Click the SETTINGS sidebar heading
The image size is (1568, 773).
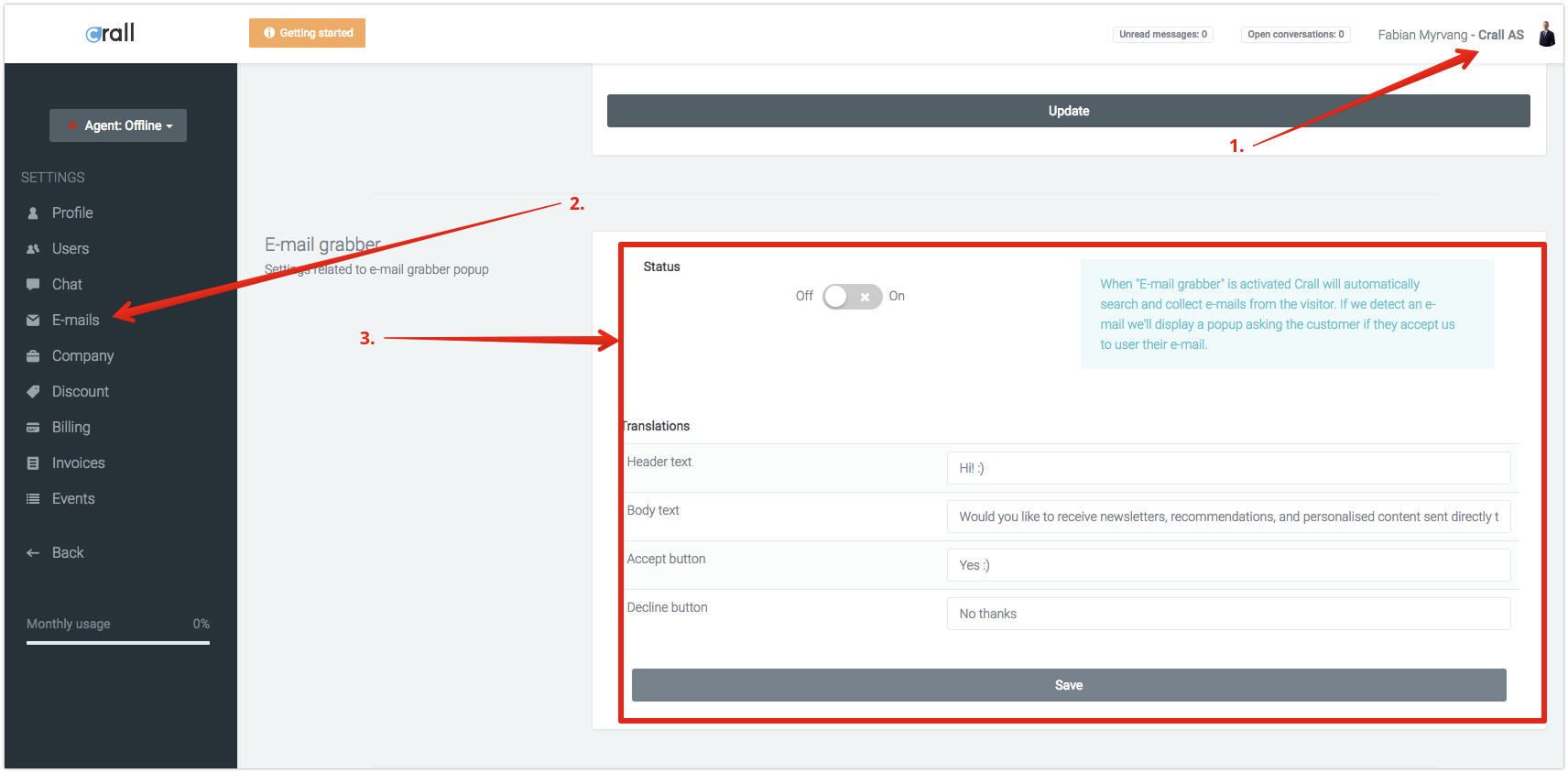click(x=53, y=178)
